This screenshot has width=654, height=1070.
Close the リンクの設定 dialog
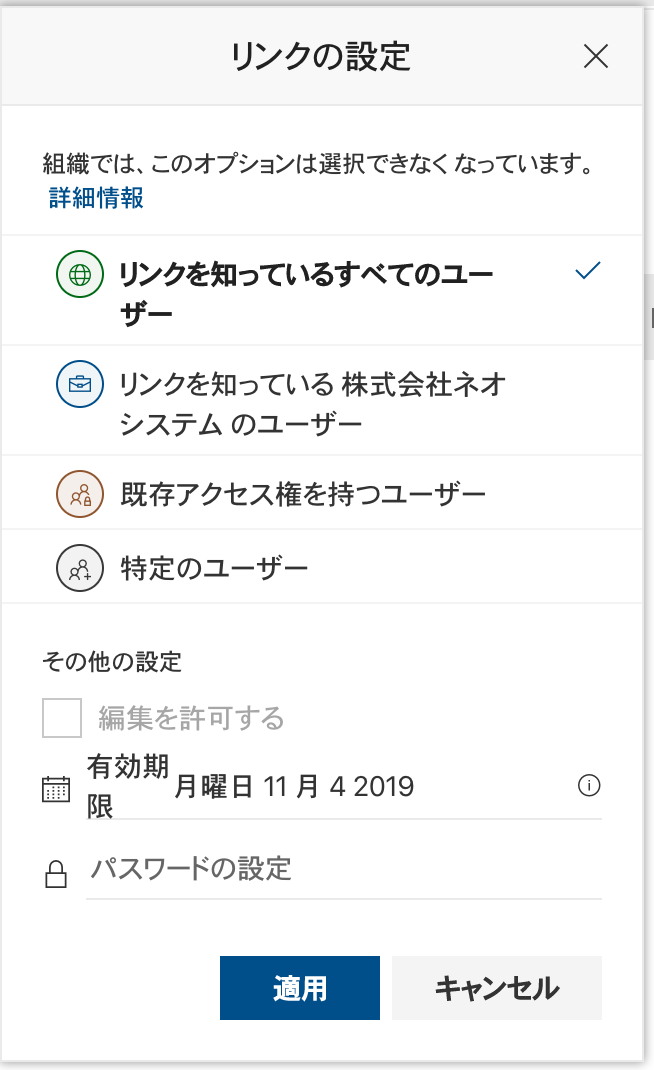tap(596, 57)
